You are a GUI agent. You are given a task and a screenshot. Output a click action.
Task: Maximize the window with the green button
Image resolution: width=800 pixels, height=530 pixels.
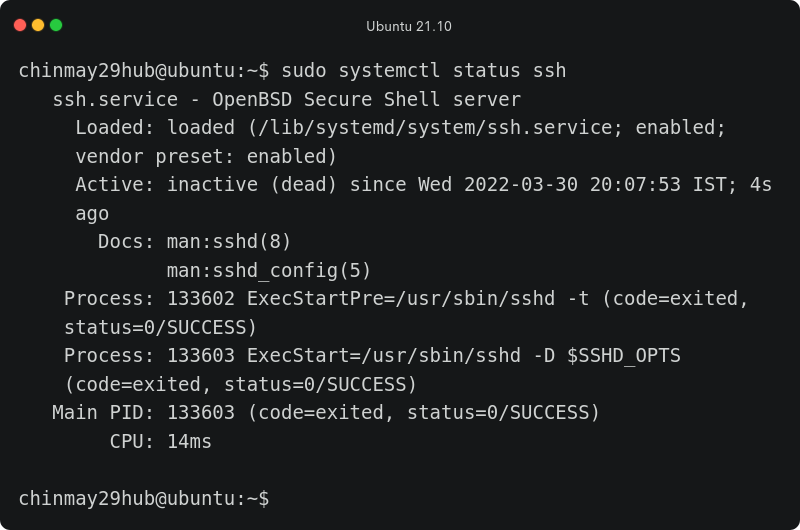(56, 25)
